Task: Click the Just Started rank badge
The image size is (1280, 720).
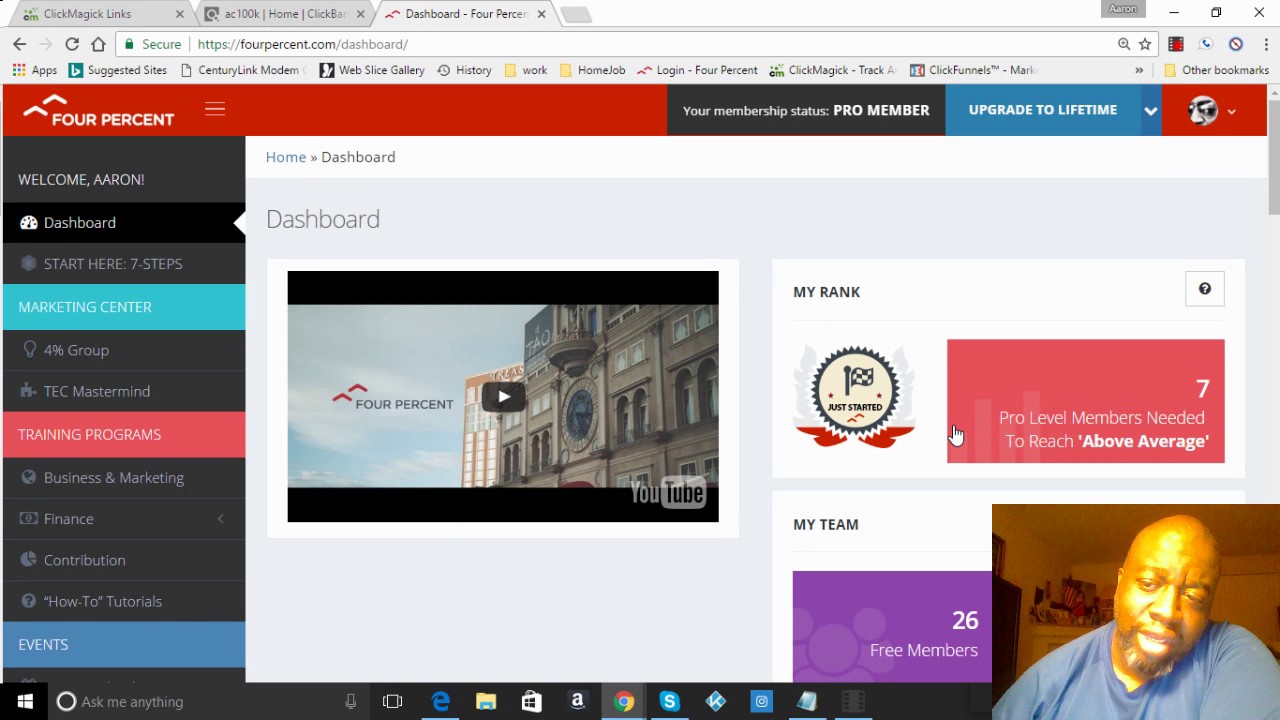Action: click(855, 396)
